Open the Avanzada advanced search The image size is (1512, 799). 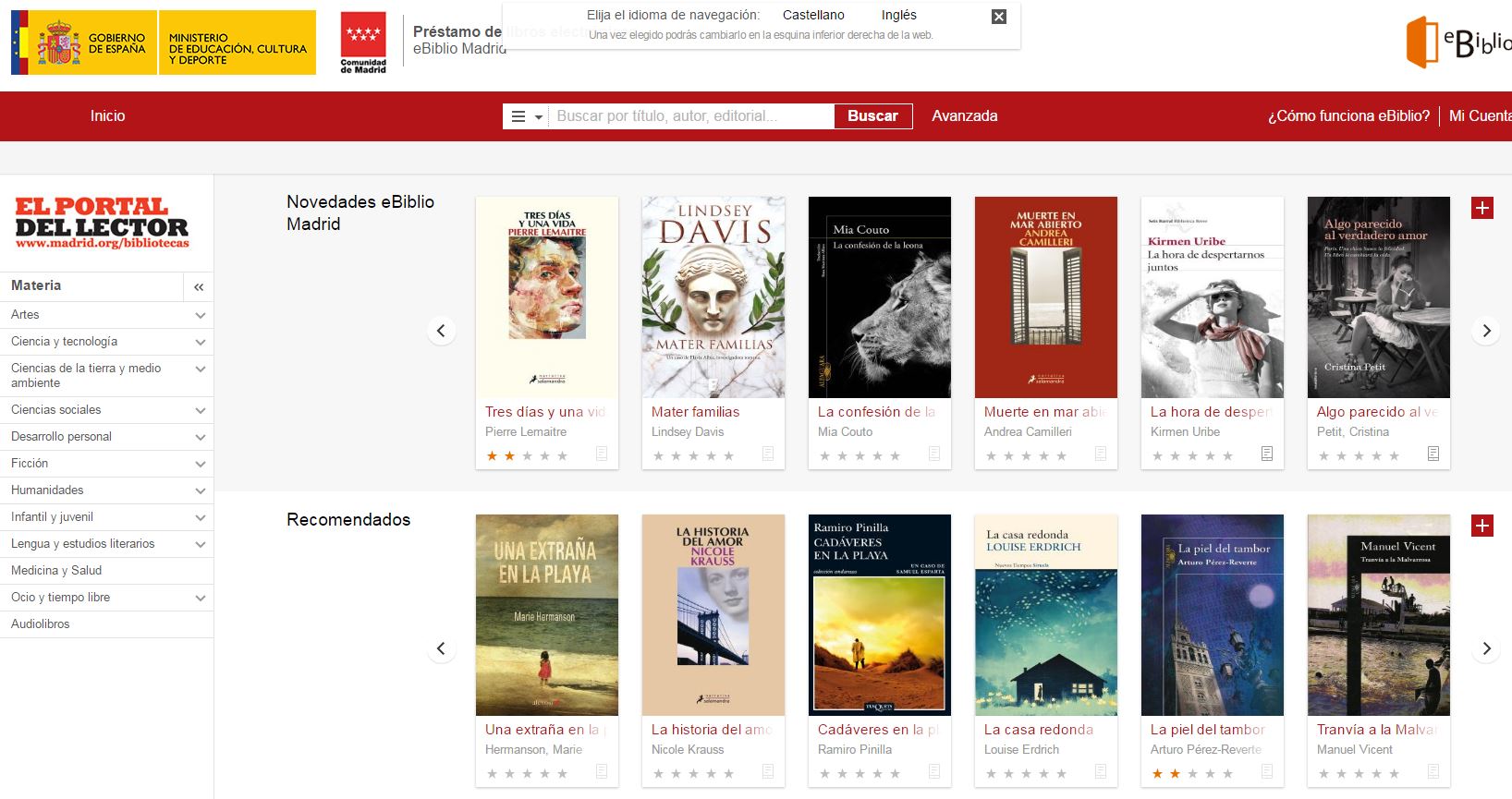[964, 115]
